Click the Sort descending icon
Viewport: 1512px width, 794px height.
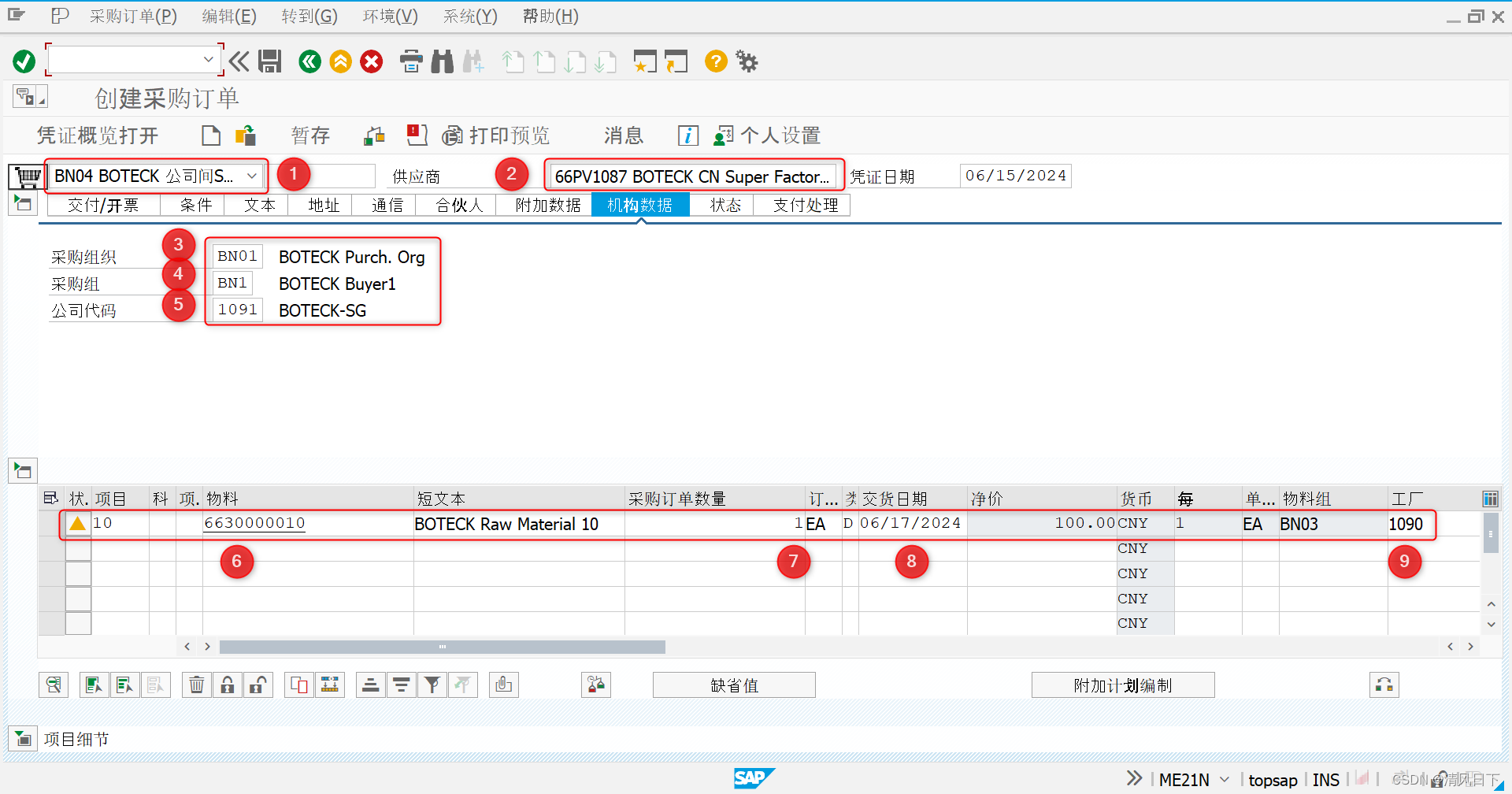(401, 685)
